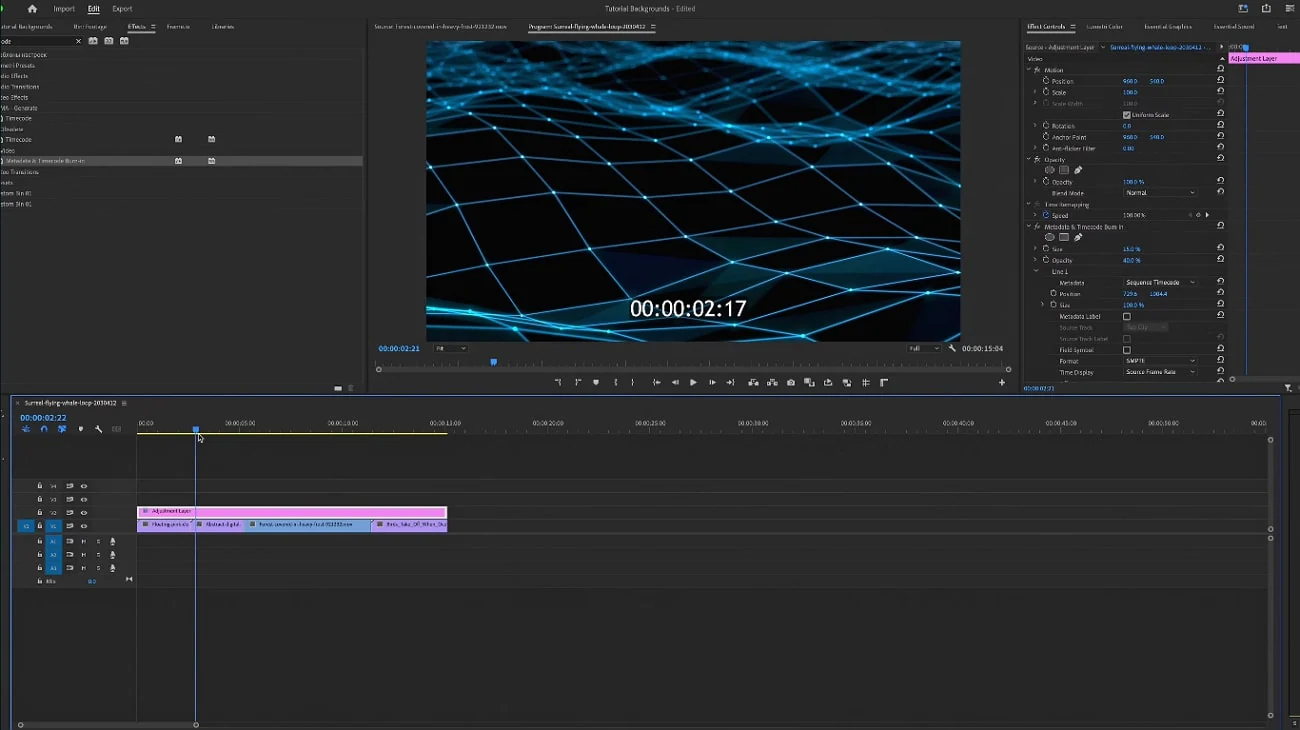Image resolution: width=1300 pixels, height=730 pixels.
Task: Add a marker in the Program monitor
Action: 596,382
